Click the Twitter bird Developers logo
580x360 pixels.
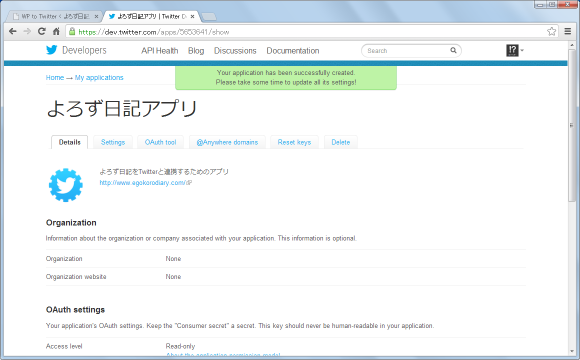(x=76, y=50)
